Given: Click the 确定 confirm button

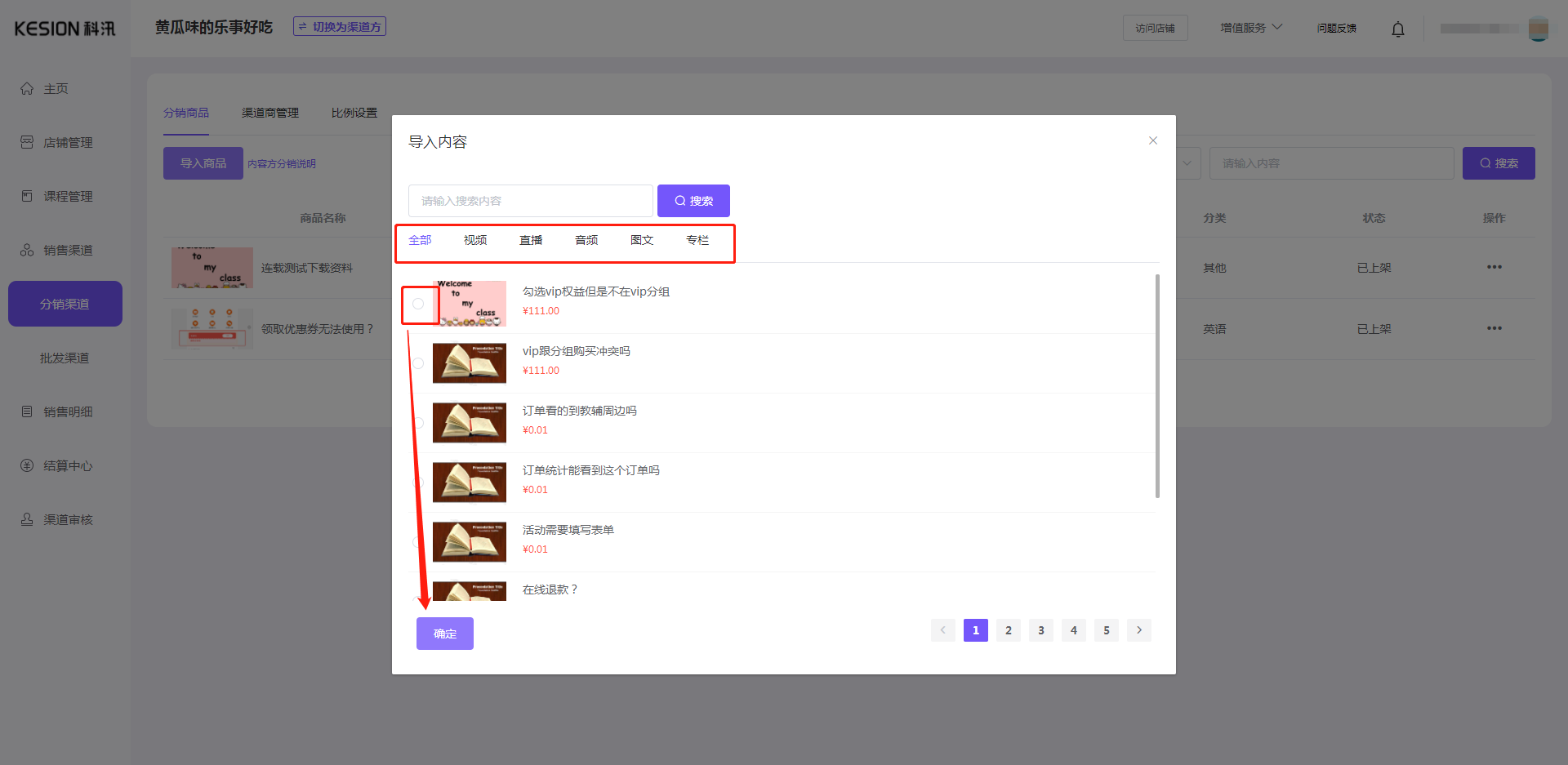Looking at the screenshot, I should pyautogui.click(x=445, y=634).
